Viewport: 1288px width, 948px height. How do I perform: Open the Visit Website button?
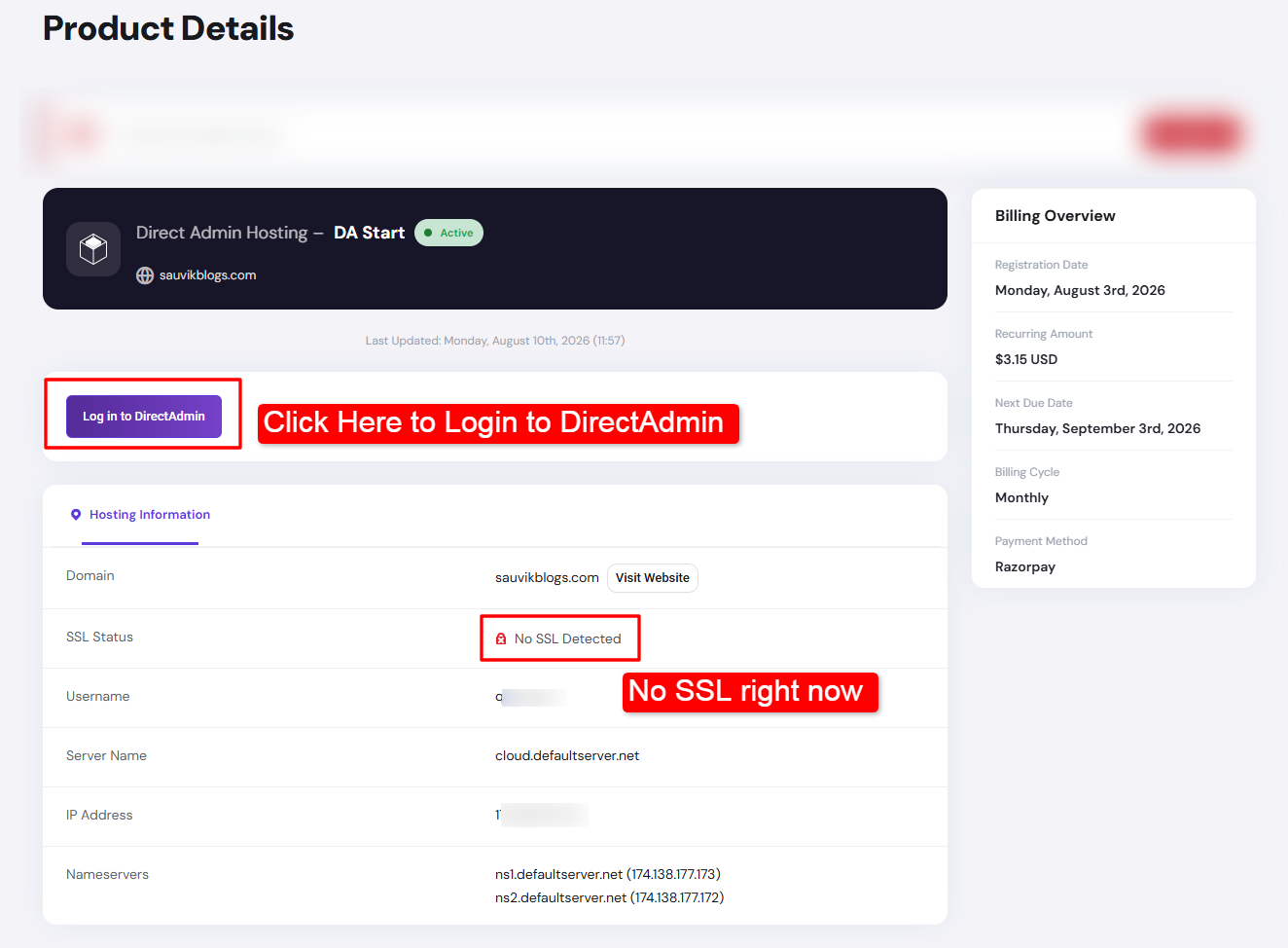(653, 578)
